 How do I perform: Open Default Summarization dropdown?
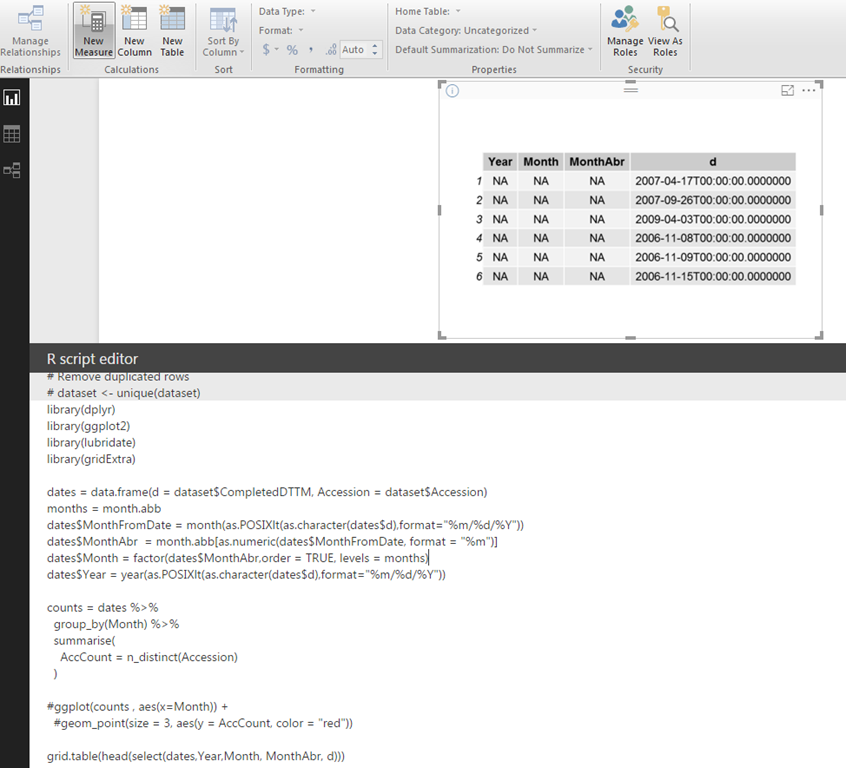[493, 49]
